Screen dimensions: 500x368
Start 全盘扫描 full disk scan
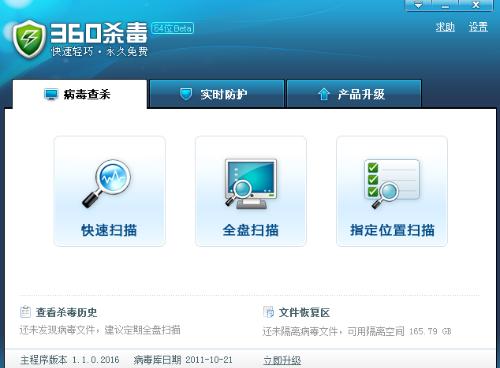click(251, 191)
